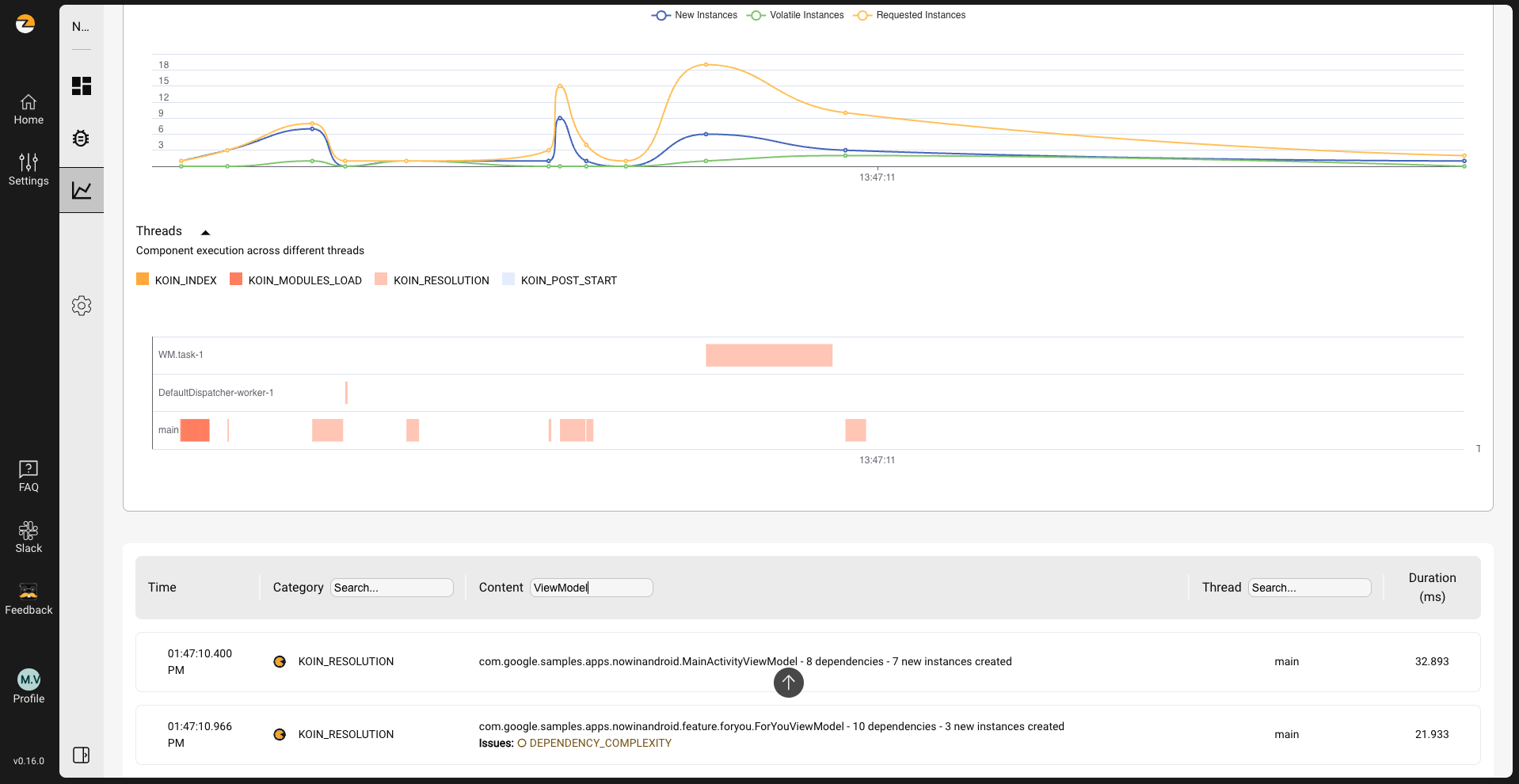Open the dashboard grid icon
Image resolution: width=1519 pixels, height=784 pixels.
82,86
